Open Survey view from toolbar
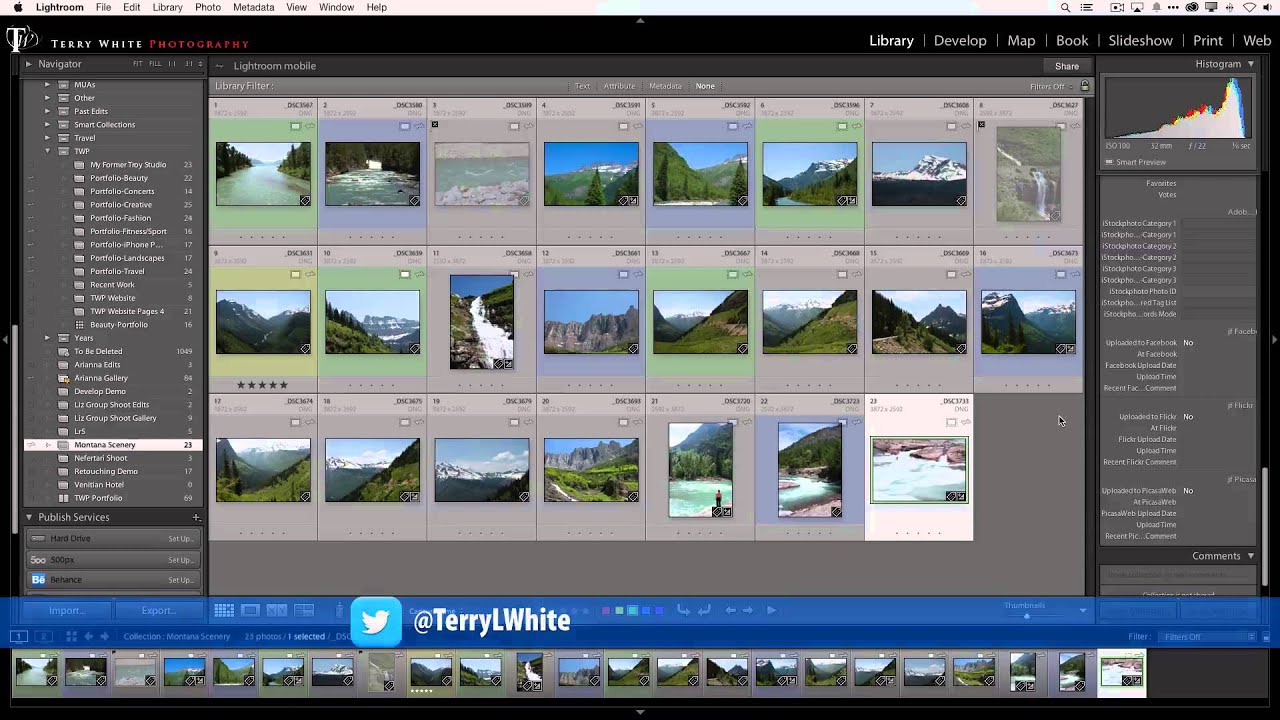Screen dimensions: 1280x720 click(x=304, y=610)
